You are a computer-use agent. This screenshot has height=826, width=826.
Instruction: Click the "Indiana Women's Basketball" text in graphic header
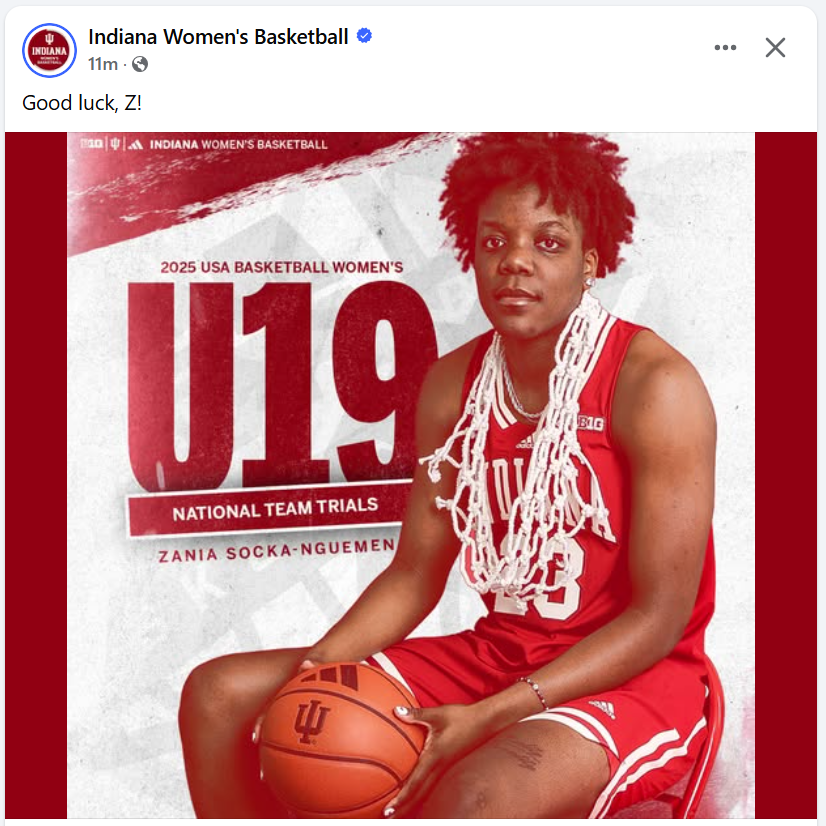click(239, 144)
